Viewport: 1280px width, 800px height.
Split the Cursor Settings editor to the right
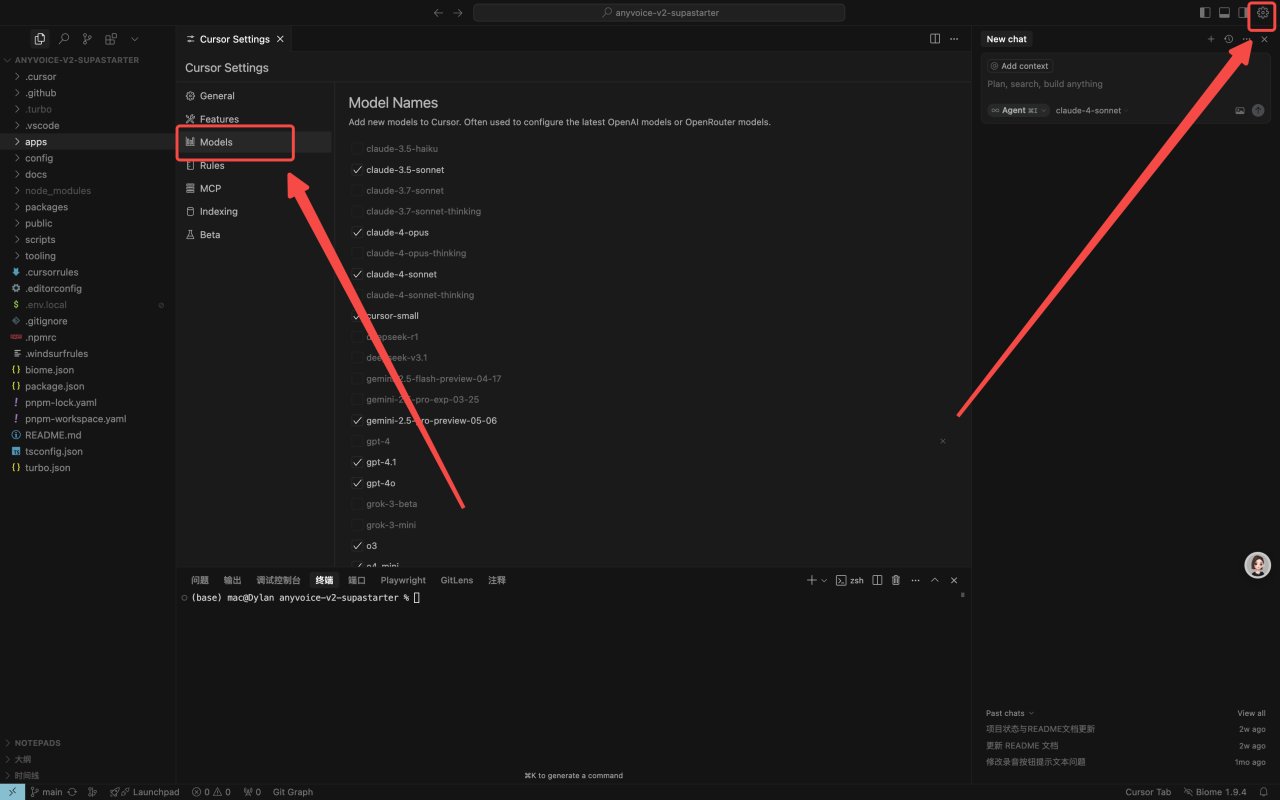pyautogui.click(x=935, y=39)
